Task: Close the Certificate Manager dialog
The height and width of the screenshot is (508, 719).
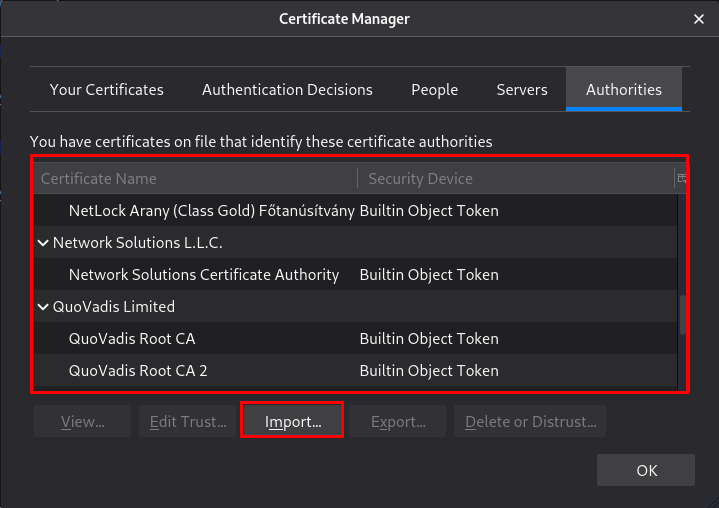Action: (x=698, y=19)
